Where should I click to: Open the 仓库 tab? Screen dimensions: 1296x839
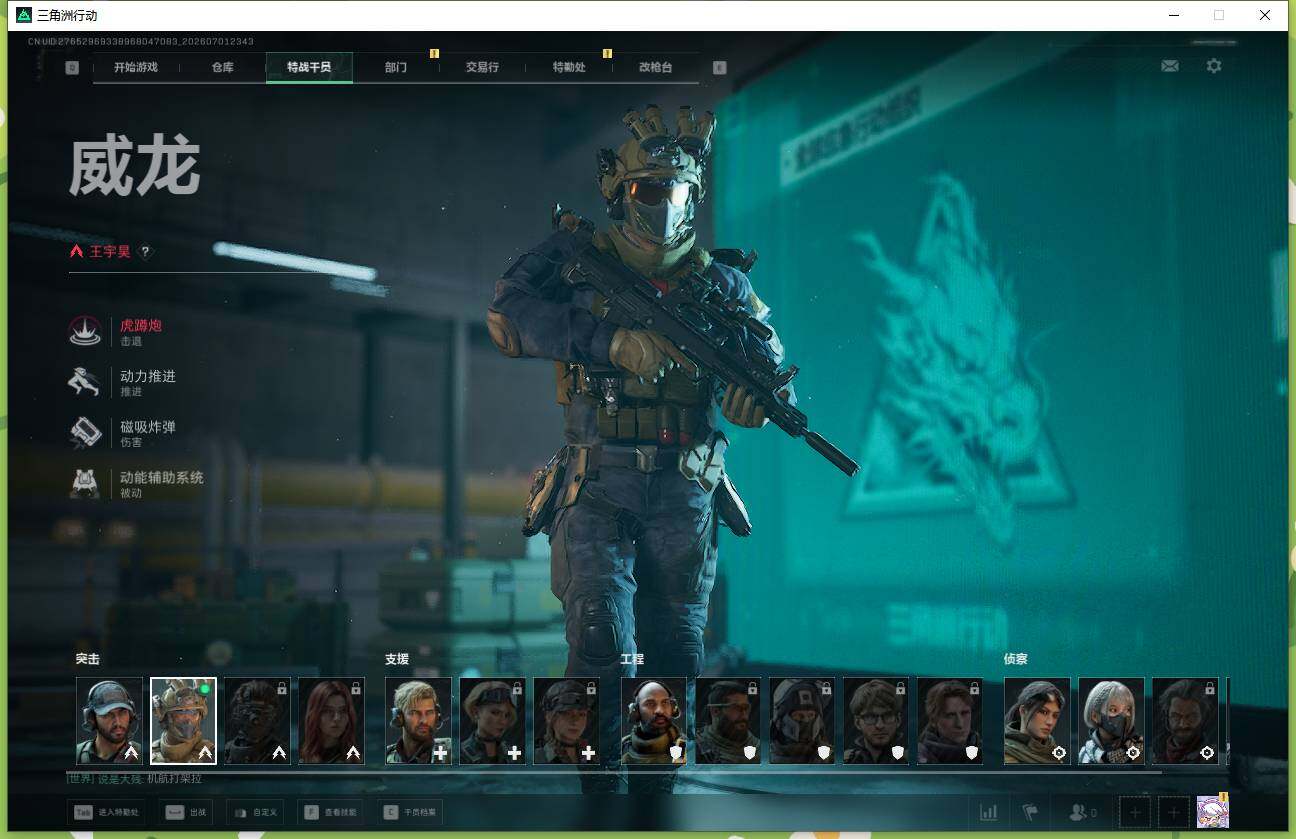pyautogui.click(x=222, y=68)
